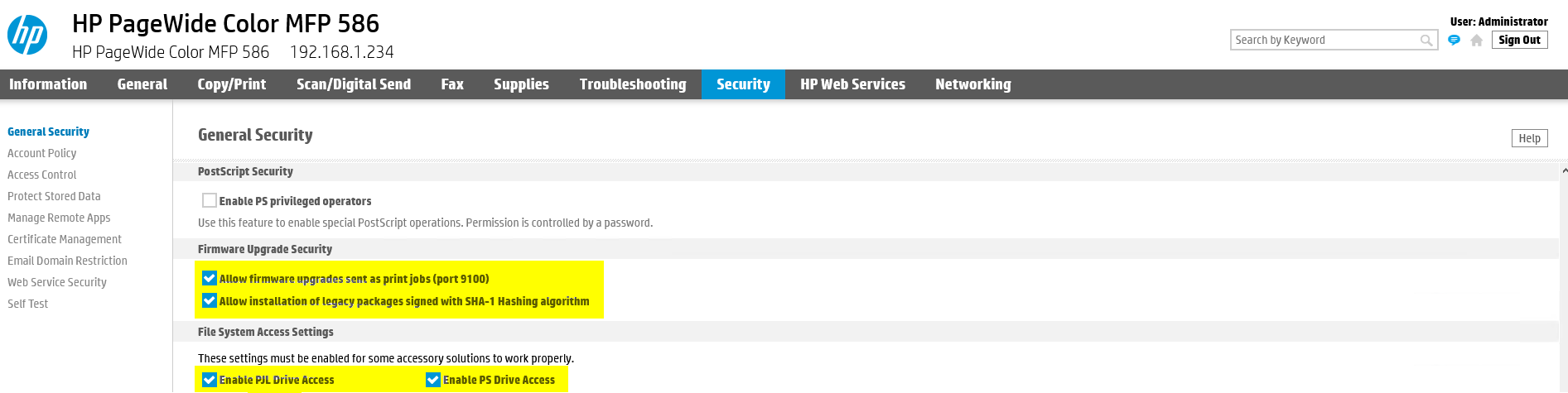Enable PS privileged operators checkbox
The height and width of the screenshot is (393, 1568).
click(x=210, y=200)
